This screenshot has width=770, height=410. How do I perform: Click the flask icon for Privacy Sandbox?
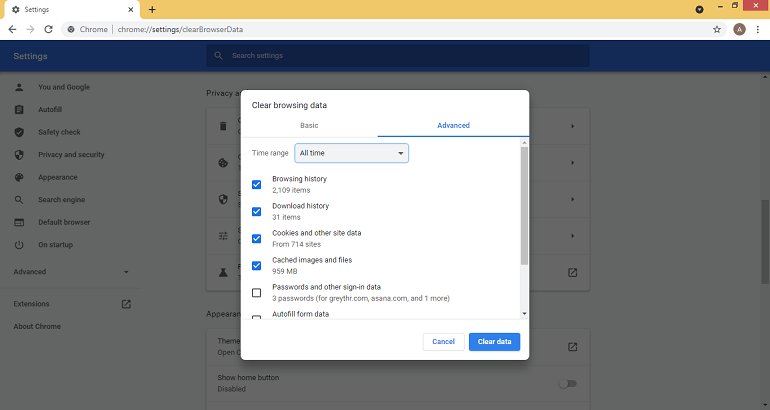coord(223,273)
